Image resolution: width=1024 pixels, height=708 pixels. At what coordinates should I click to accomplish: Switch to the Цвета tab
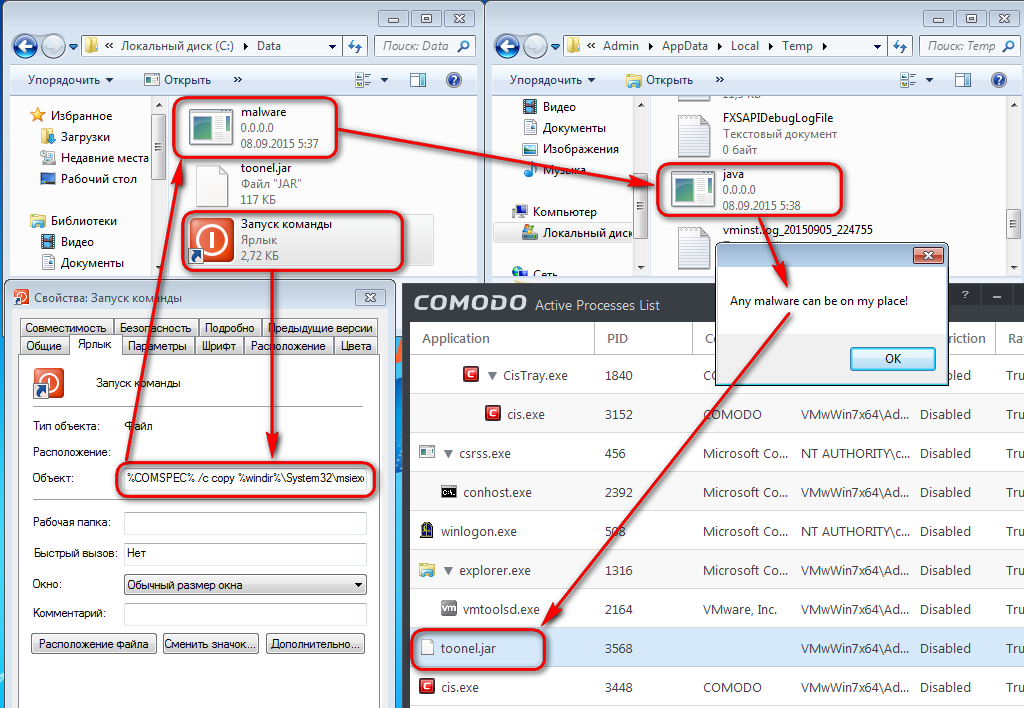click(x=356, y=346)
